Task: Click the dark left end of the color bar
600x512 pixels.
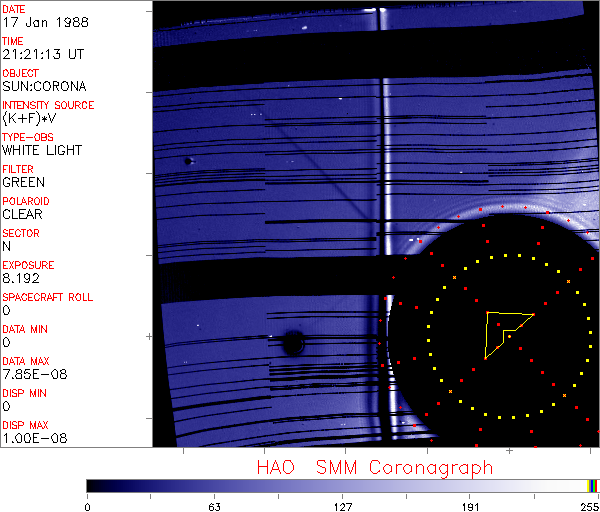Action: pos(94,486)
